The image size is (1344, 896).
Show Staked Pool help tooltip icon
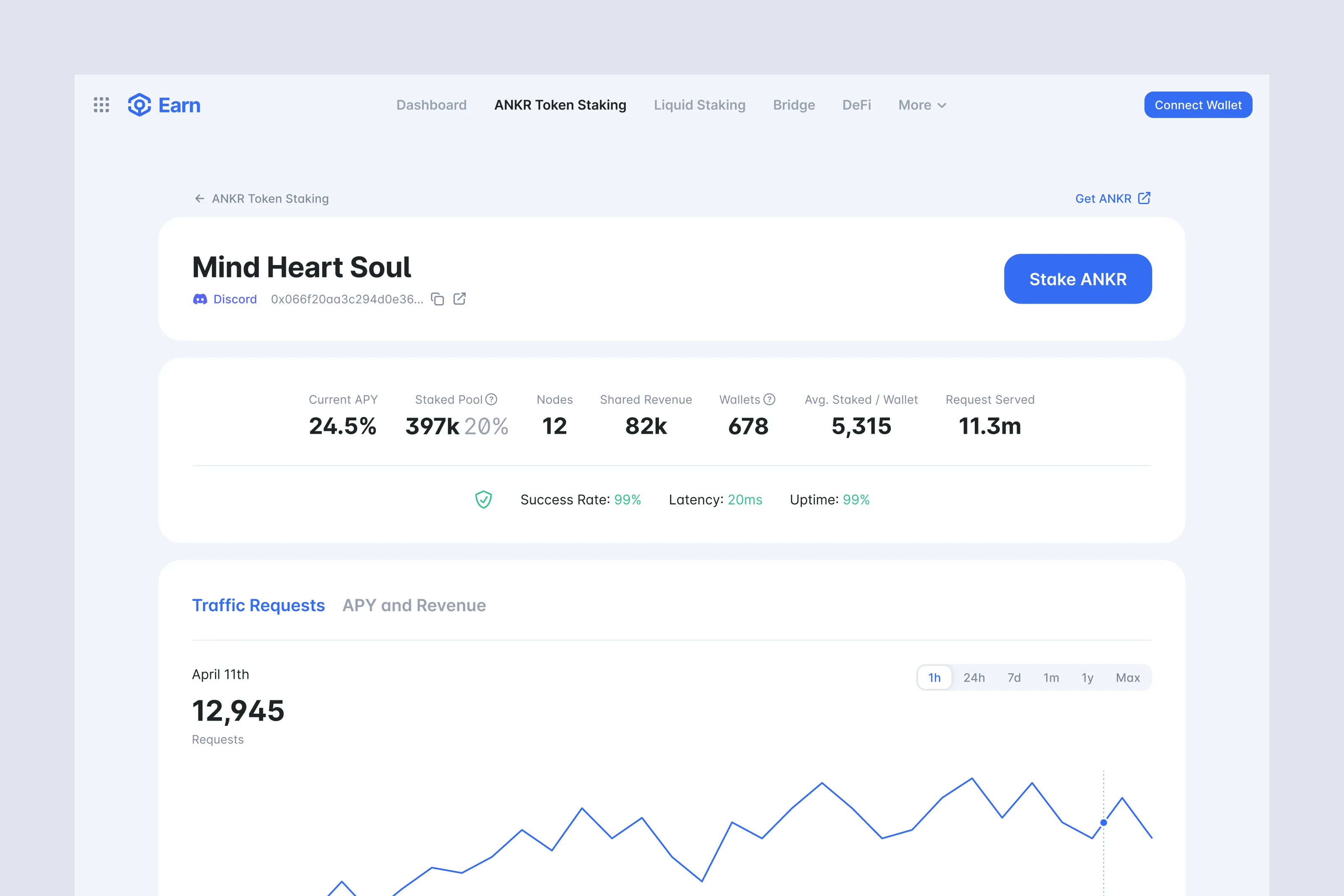[491, 399]
